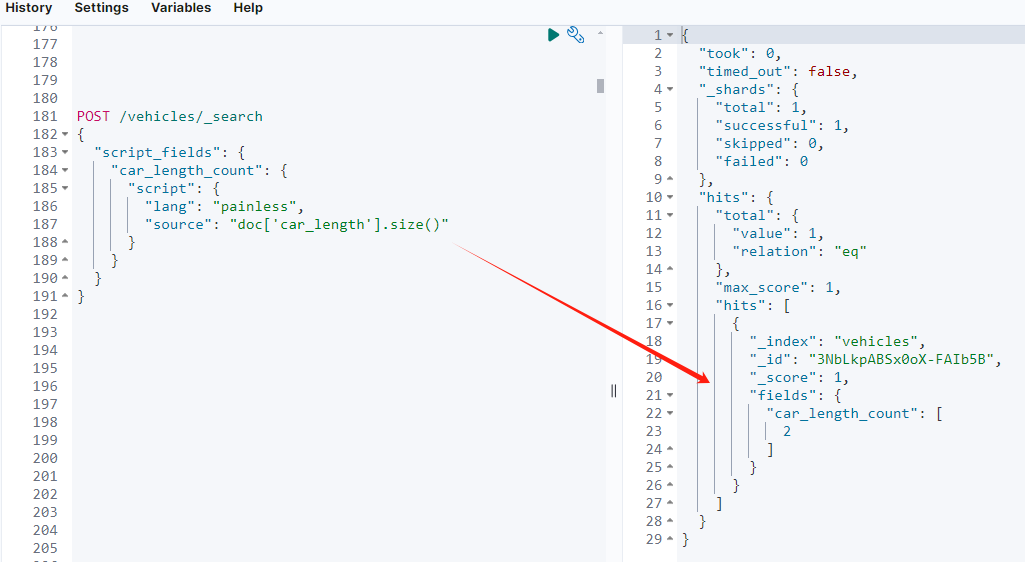Image resolution: width=1025 pixels, height=562 pixels.
Task: Collapse response root object at line 1
Action: 670,35
